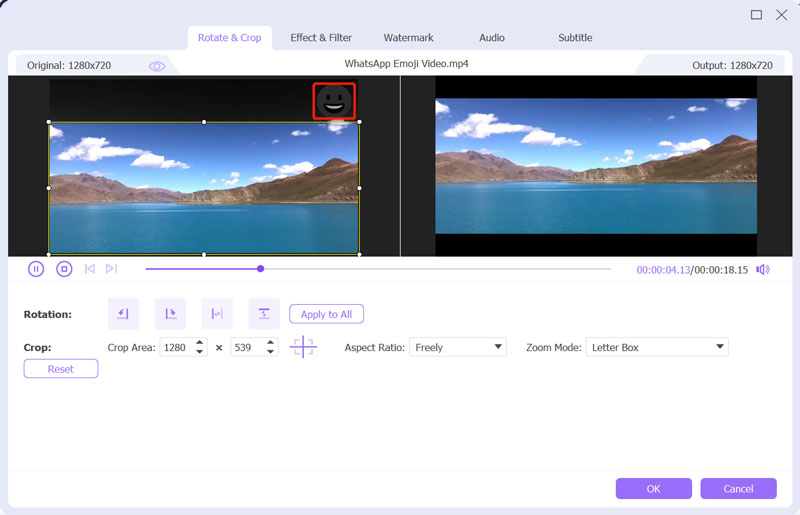
Task: Open the Audio tab
Action: tap(492, 38)
